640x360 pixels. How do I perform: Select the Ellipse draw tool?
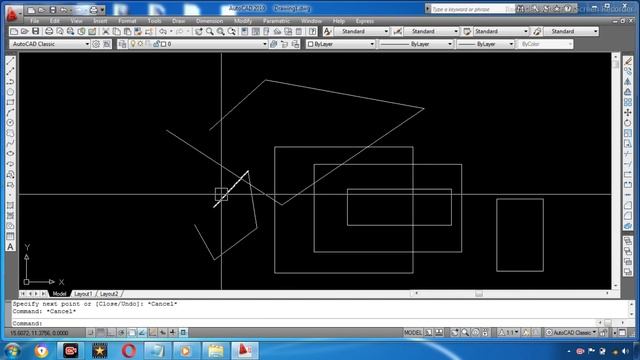10,153
